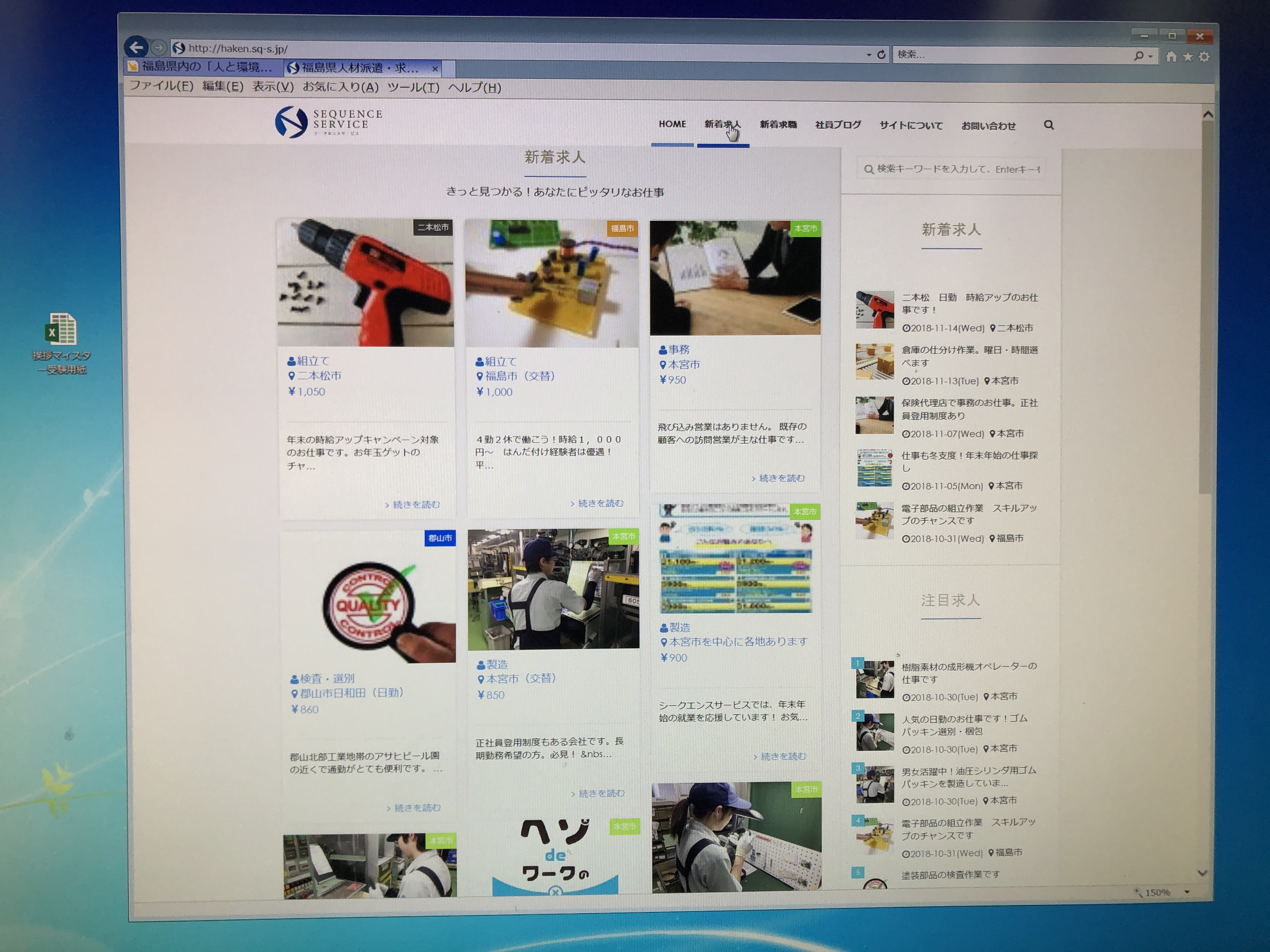The image size is (1270, 952).
Task: Click the 社員ブログ navigation link
Action: [x=838, y=125]
